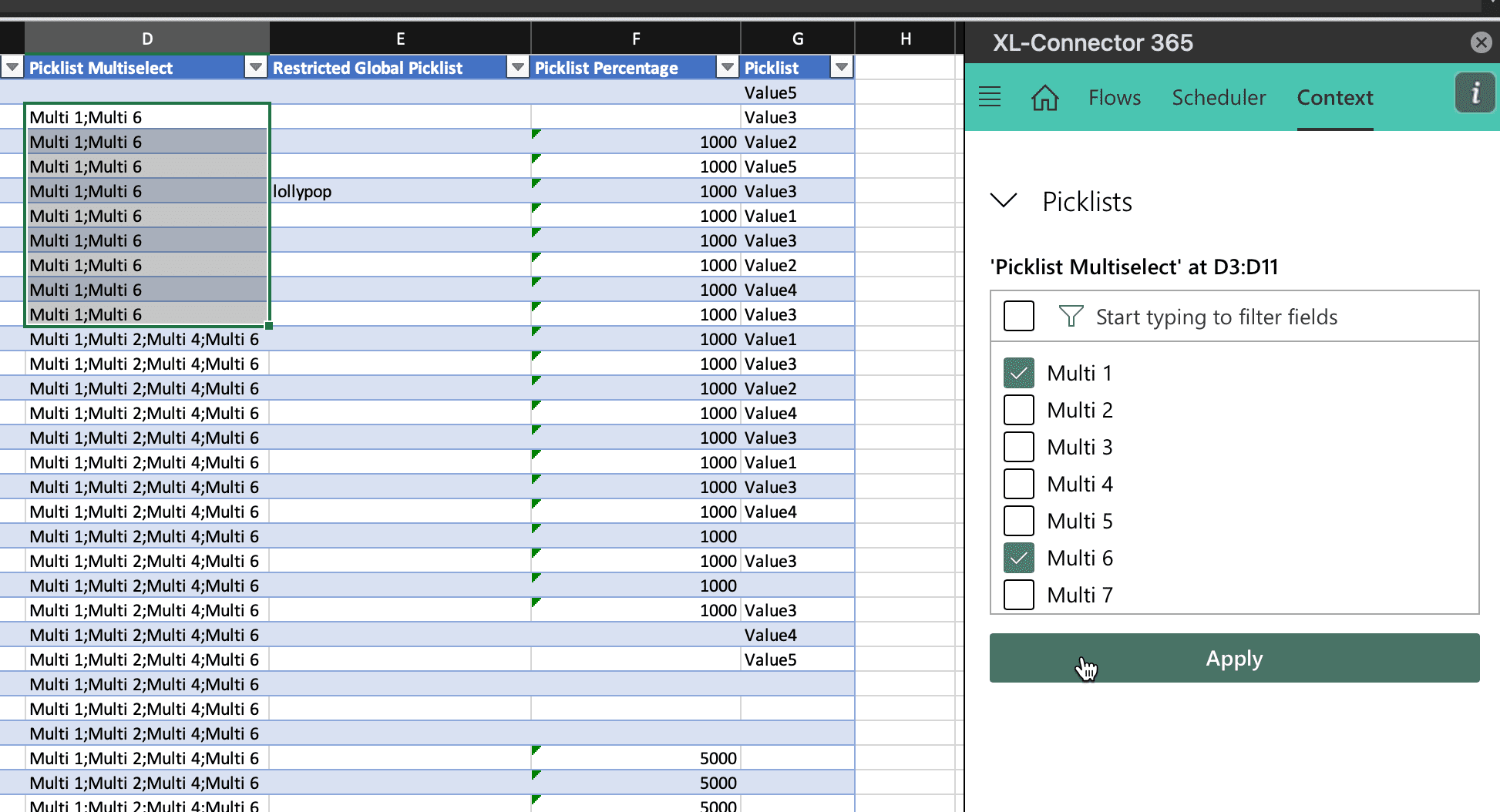Switch to the Flows tab

click(1115, 98)
